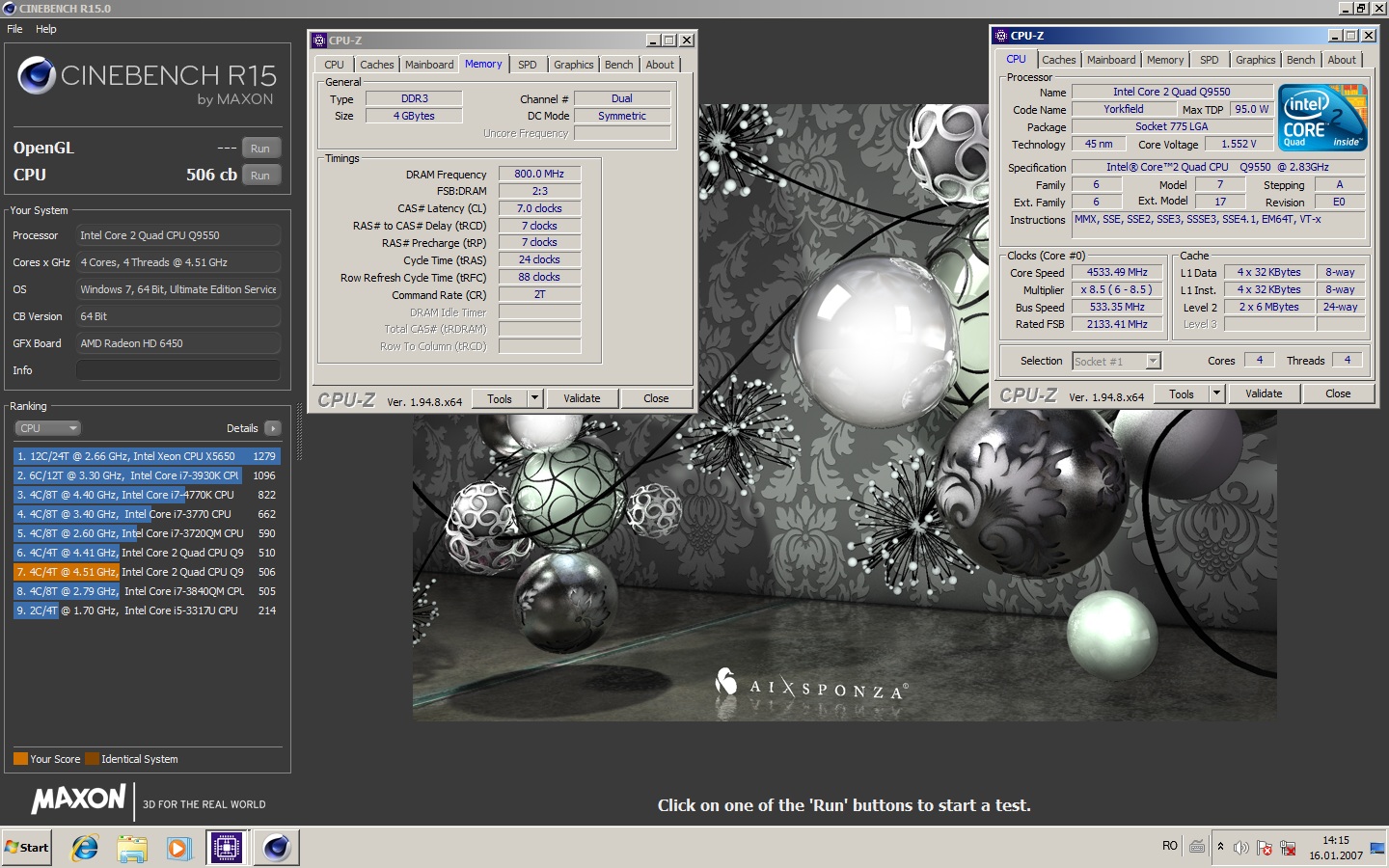Open About tab in left CPU-Z window
The width and height of the screenshot is (1389, 868).
[x=660, y=65]
